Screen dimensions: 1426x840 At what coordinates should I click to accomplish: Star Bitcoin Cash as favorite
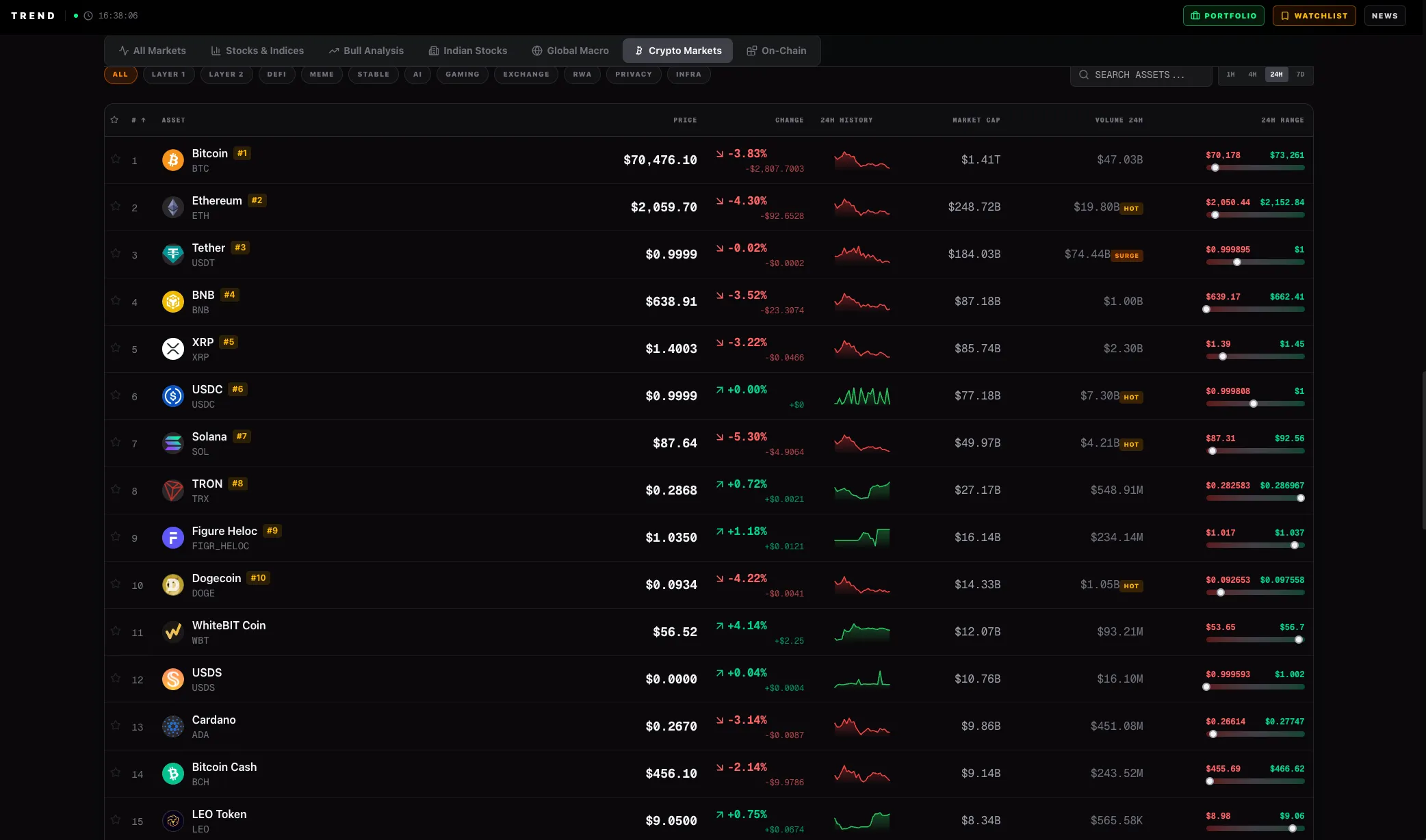(116, 772)
